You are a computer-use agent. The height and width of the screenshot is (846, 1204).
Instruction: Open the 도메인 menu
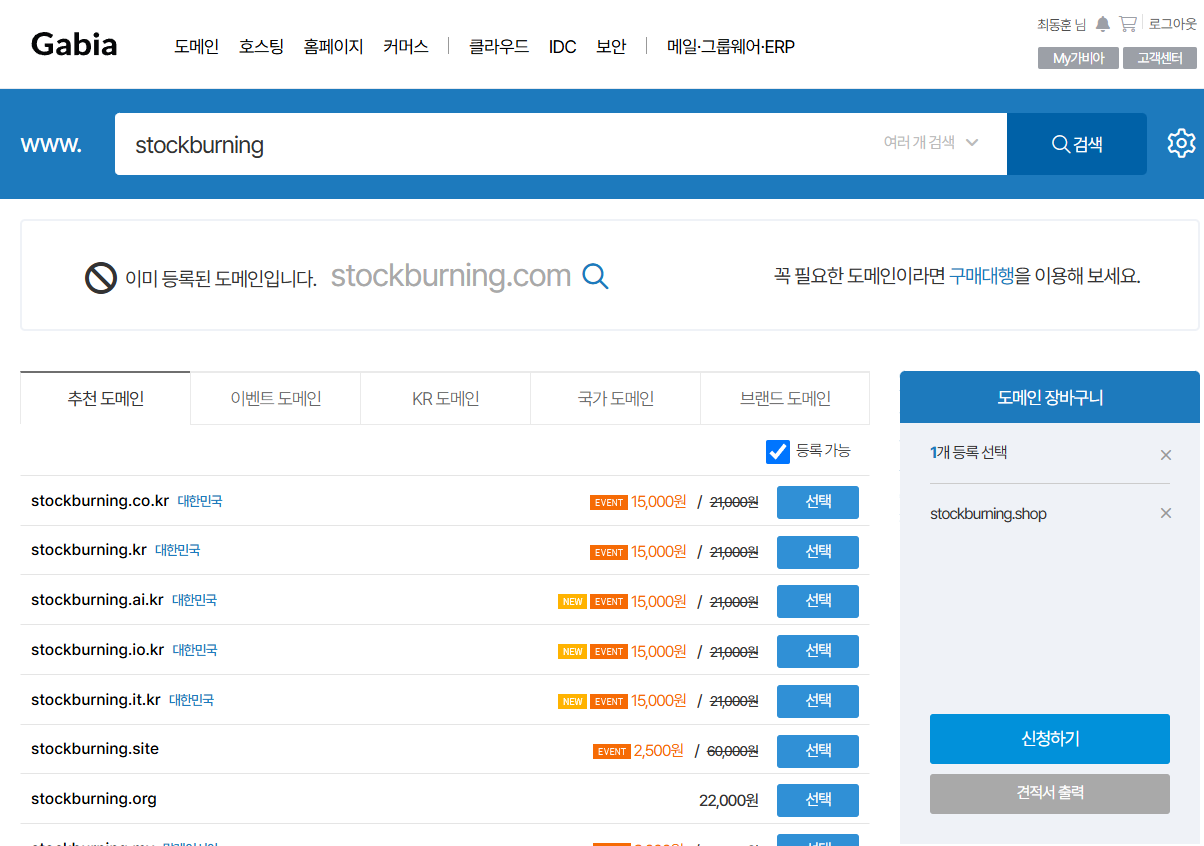pos(196,46)
